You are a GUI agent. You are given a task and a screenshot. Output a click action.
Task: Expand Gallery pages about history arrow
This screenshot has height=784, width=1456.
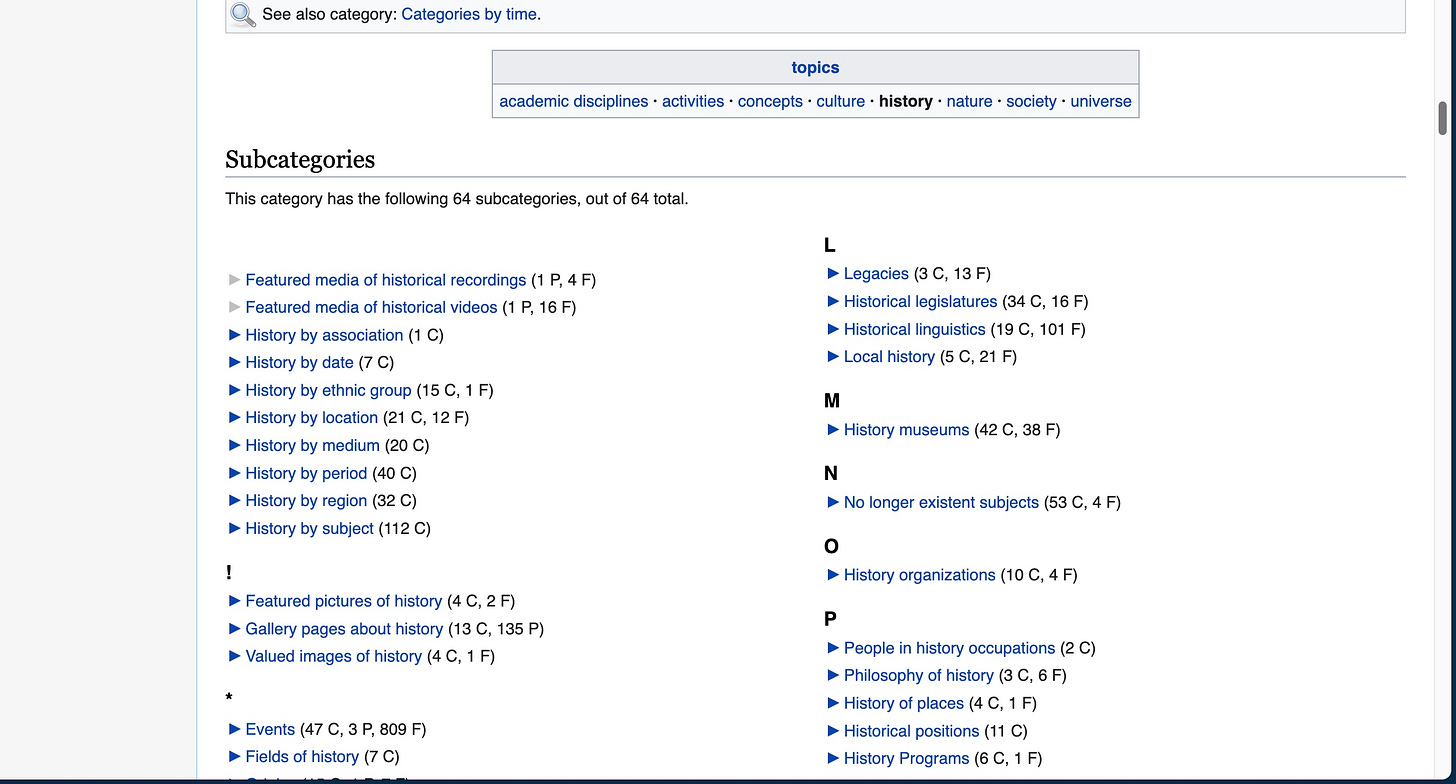click(x=235, y=629)
